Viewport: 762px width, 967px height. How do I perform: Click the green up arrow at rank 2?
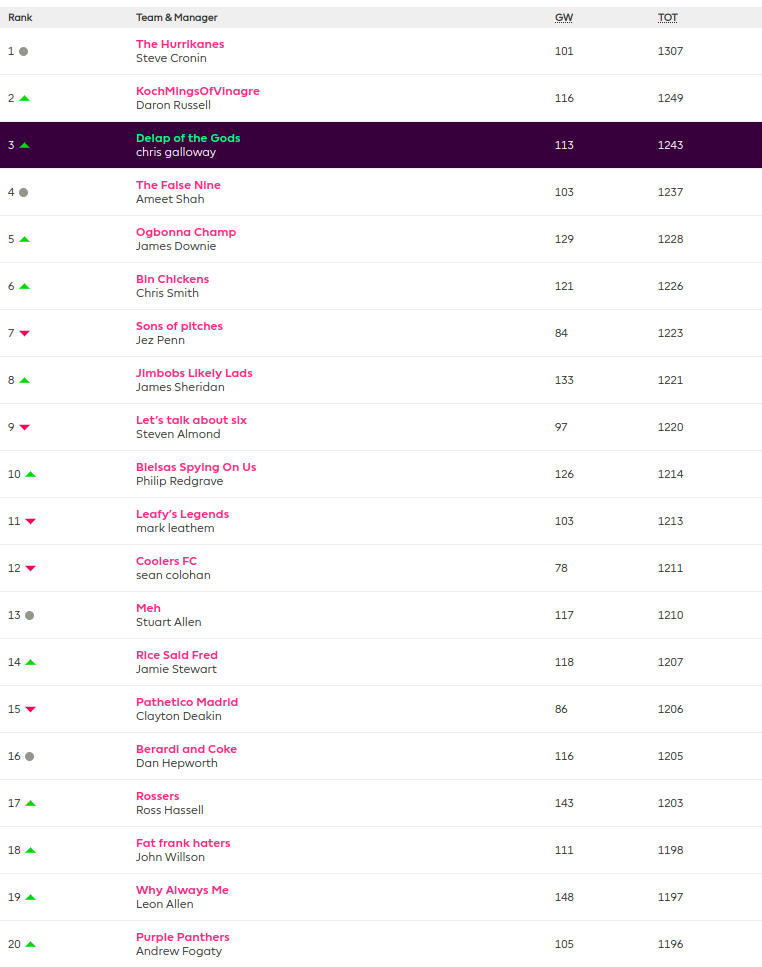pos(24,98)
